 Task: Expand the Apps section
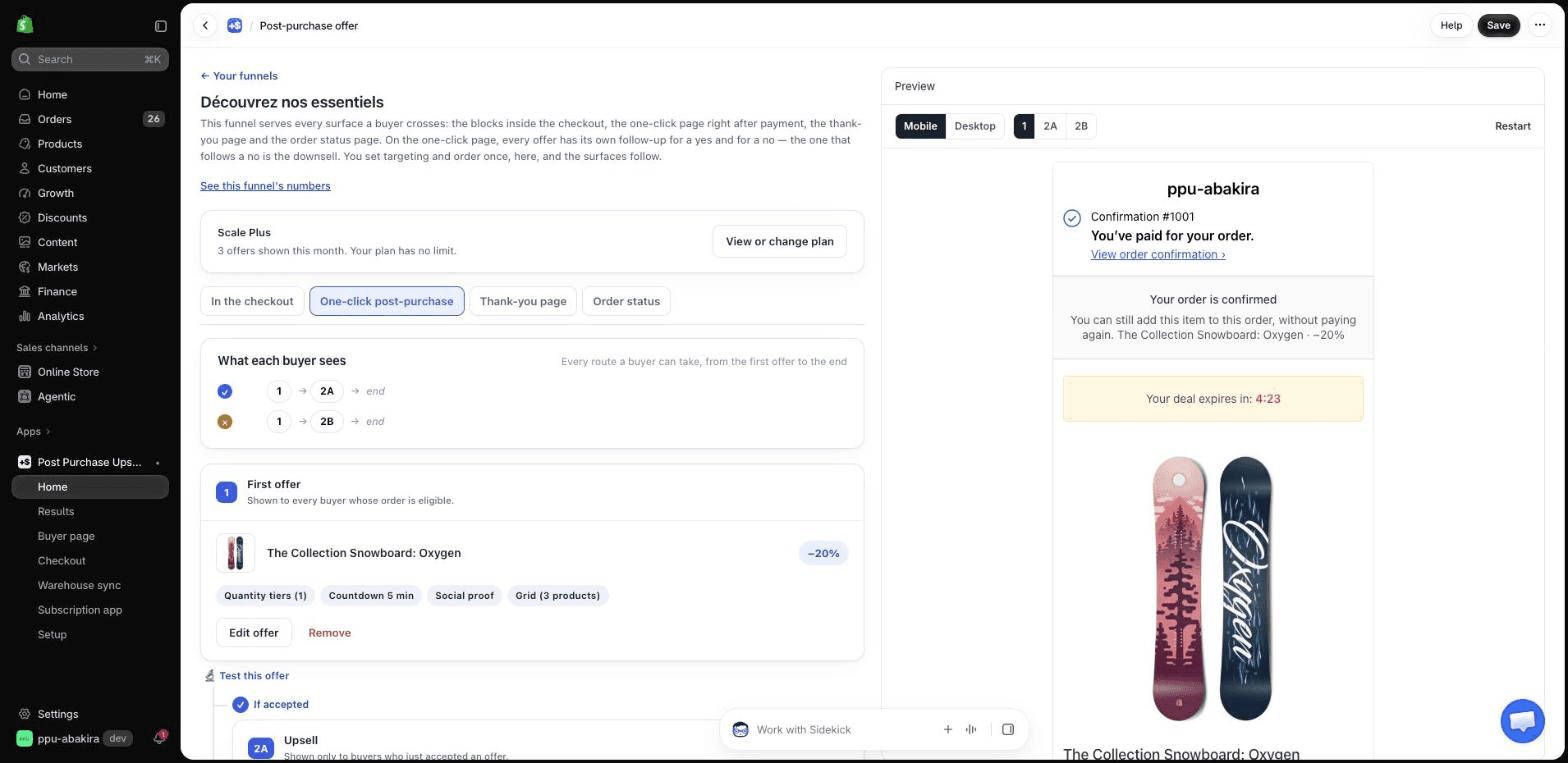pos(33,432)
